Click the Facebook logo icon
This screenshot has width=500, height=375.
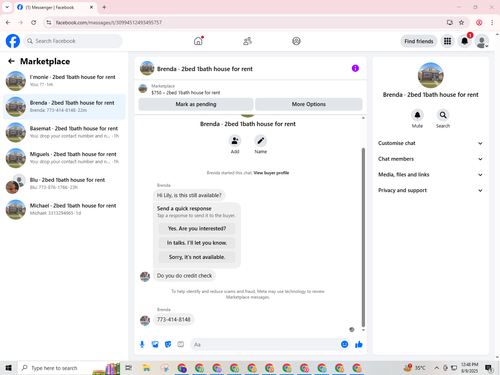13,41
